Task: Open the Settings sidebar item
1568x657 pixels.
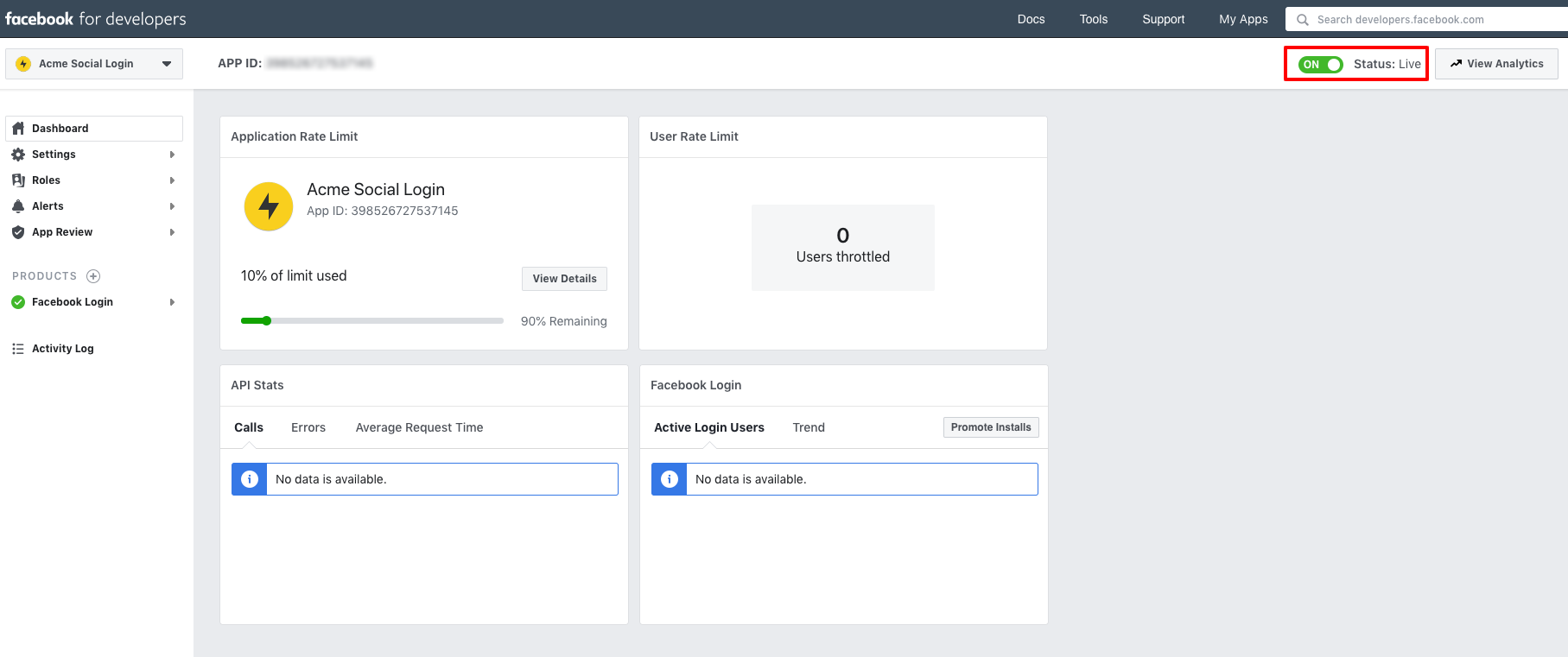Action: 94,155
